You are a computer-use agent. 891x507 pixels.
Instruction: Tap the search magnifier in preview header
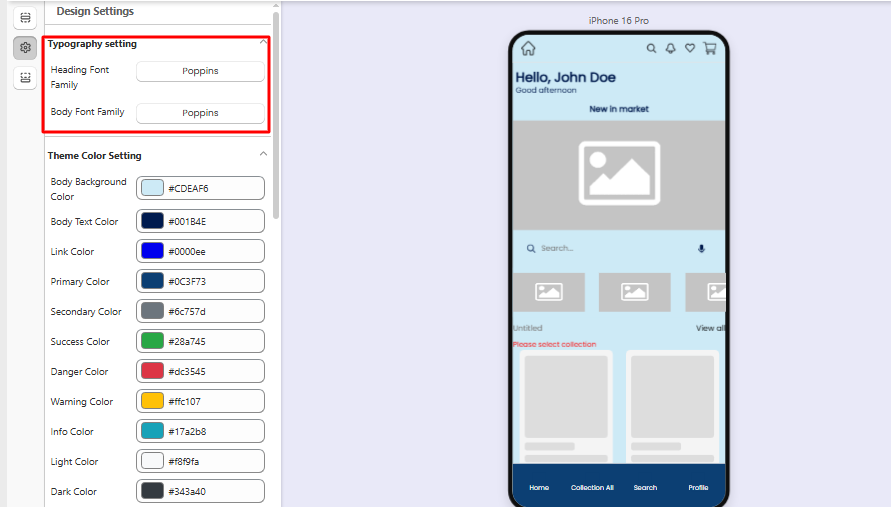(652, 48)
